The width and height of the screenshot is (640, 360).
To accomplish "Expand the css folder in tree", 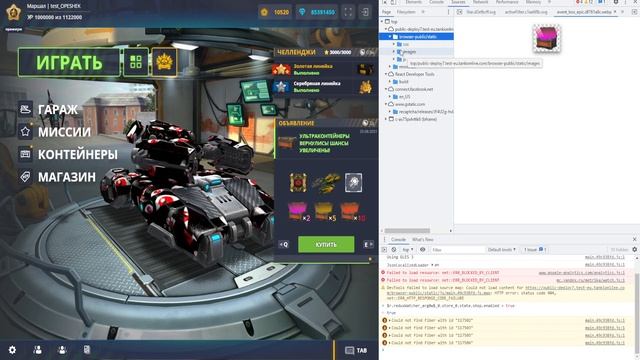I will [394, 44].
